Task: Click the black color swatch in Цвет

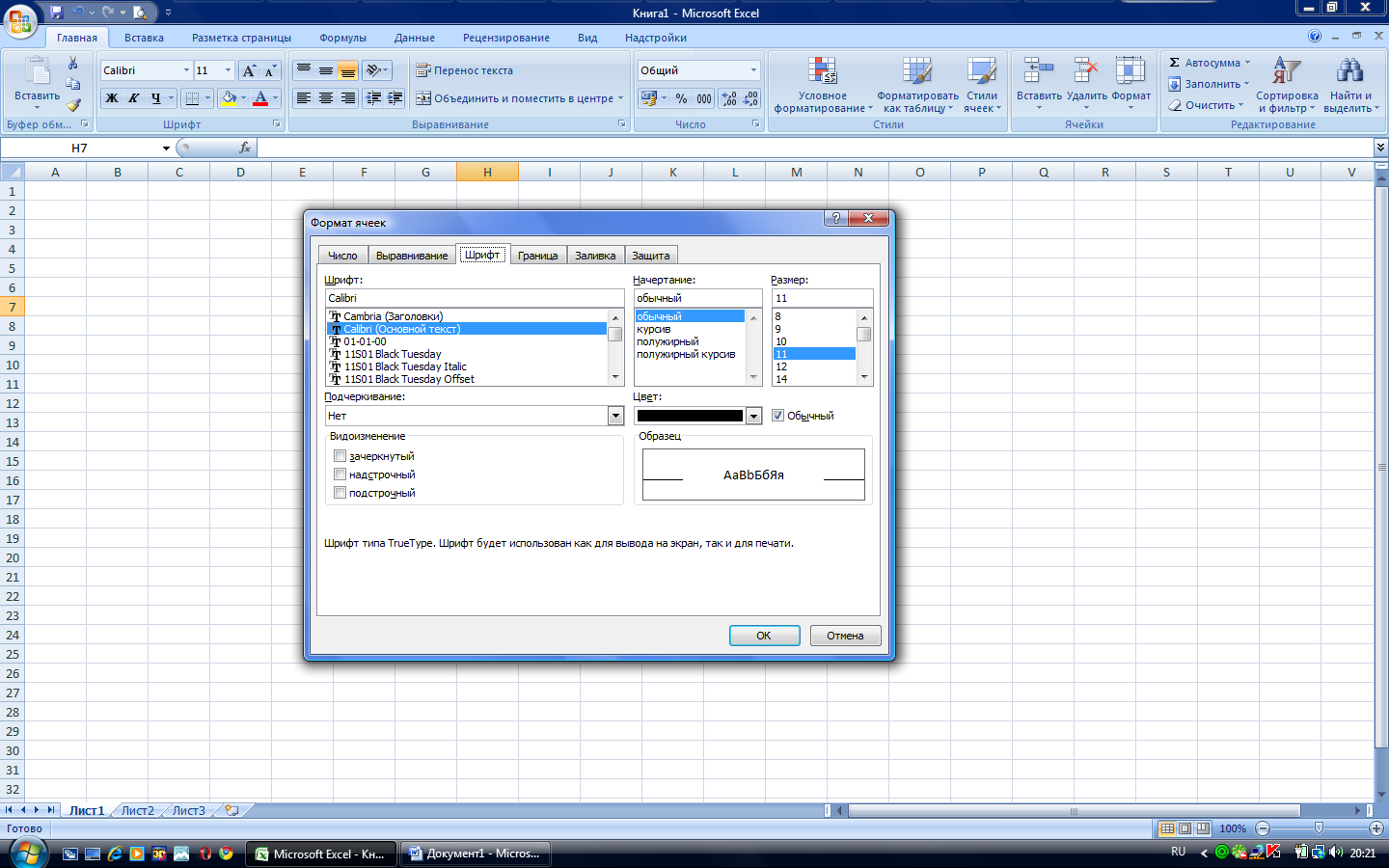Action: click(690, 416)
